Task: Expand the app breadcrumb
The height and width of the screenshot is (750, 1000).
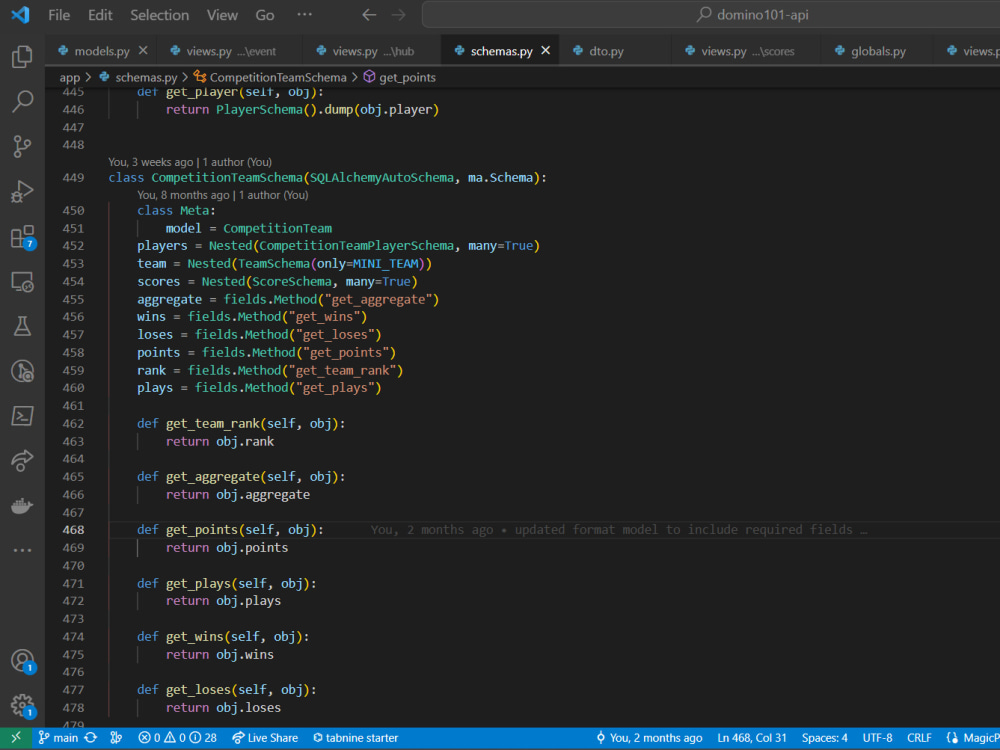Action: click(x=70, y=78)
